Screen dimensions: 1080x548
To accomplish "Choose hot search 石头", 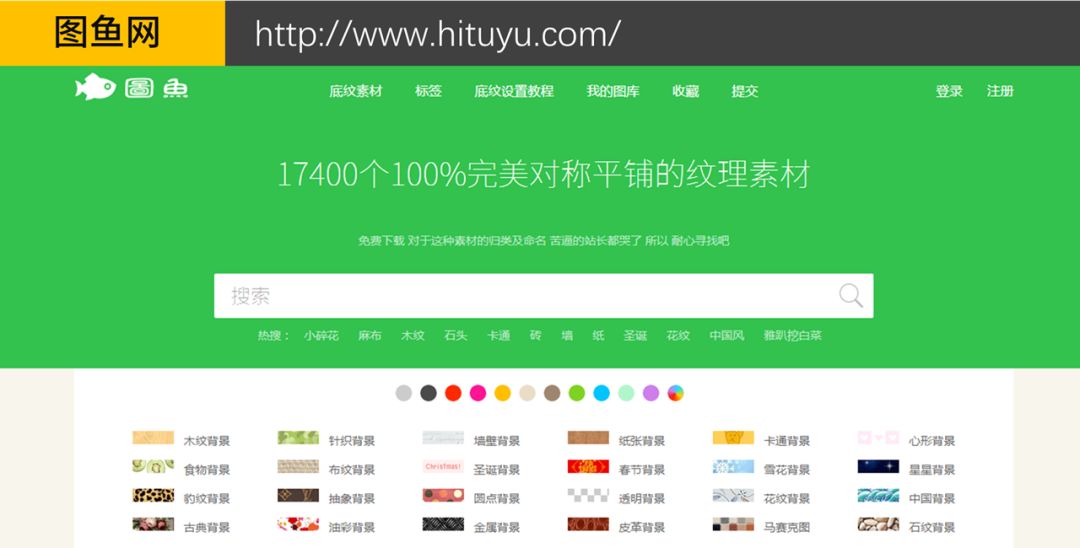I will pos(456,336).
